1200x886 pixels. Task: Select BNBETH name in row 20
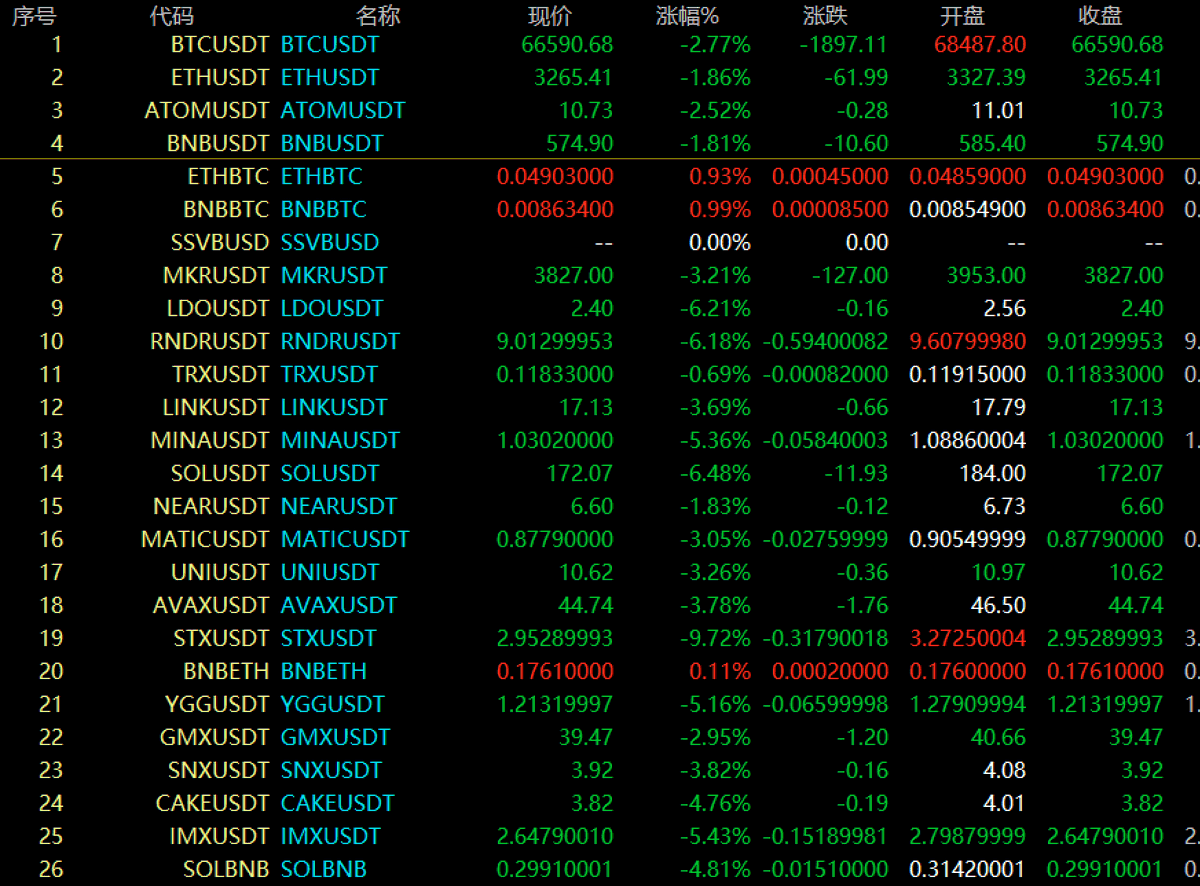coord(324,671)
